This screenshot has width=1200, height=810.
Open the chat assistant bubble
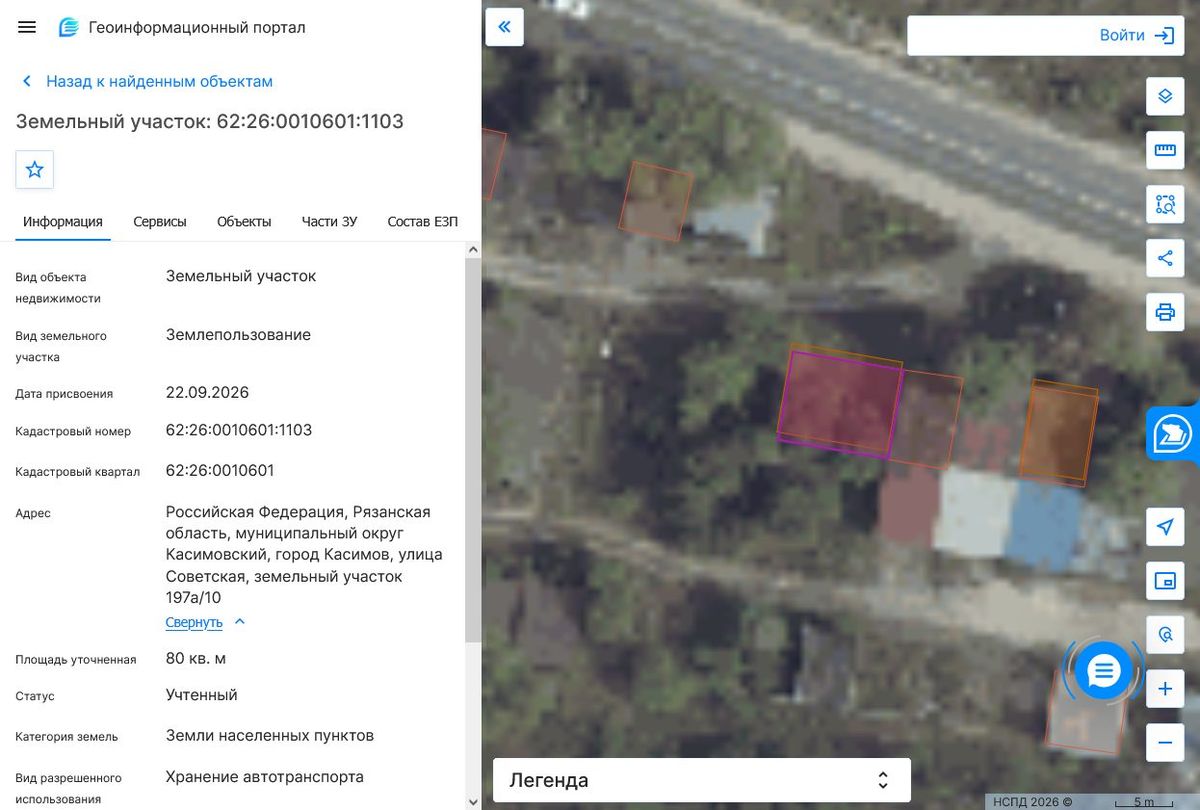click(1104, 670)
